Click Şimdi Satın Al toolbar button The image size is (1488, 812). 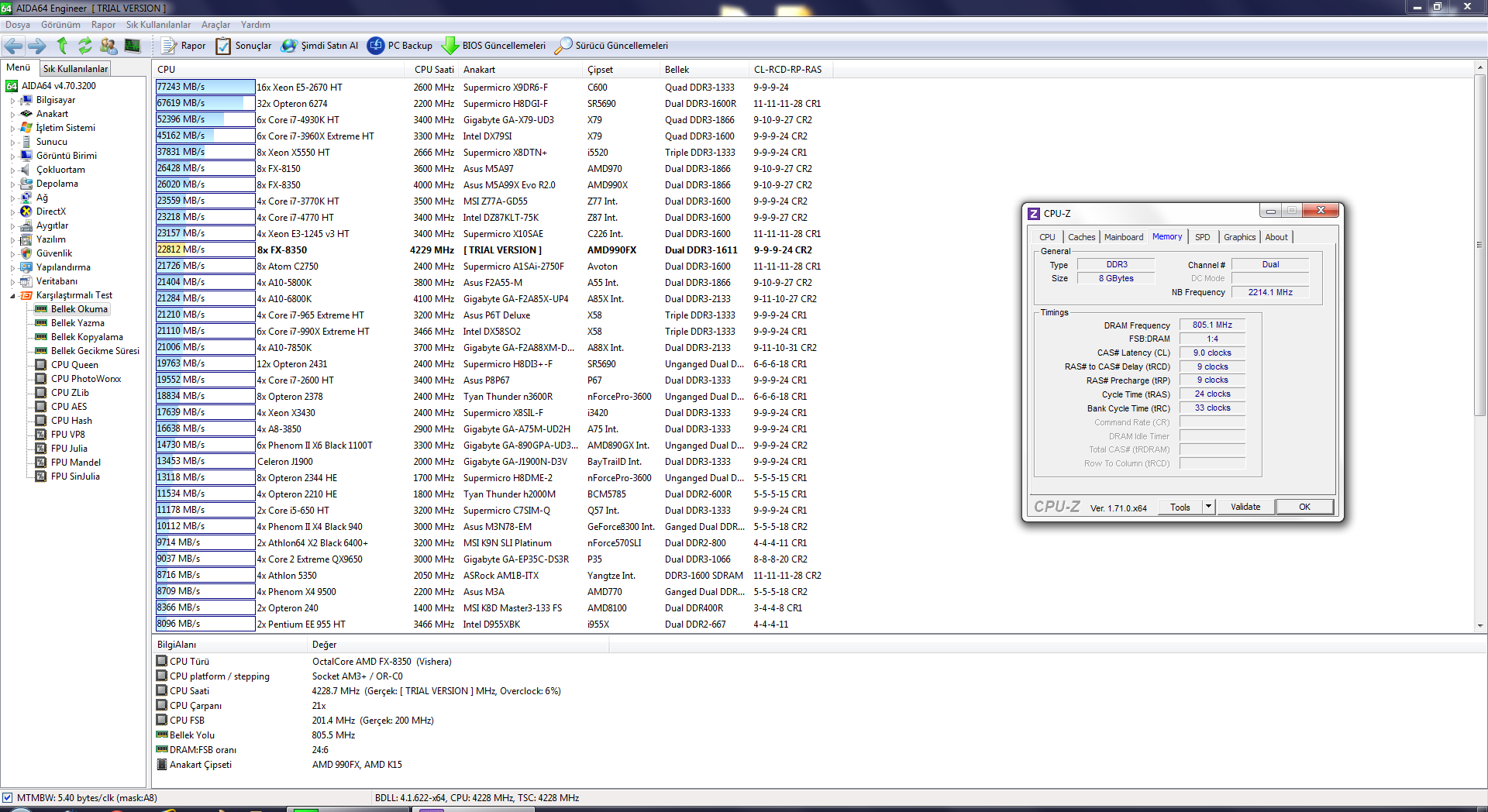pos(319,46)
